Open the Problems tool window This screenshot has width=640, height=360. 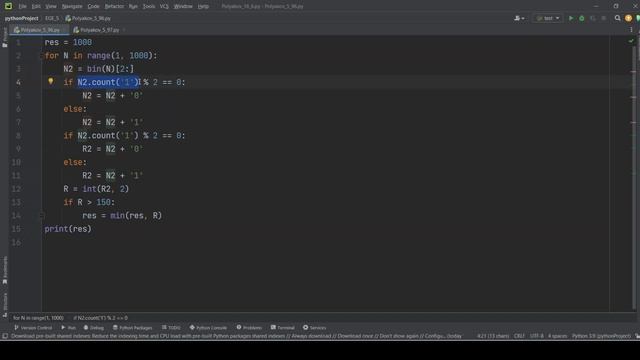(x=249, y=327)
